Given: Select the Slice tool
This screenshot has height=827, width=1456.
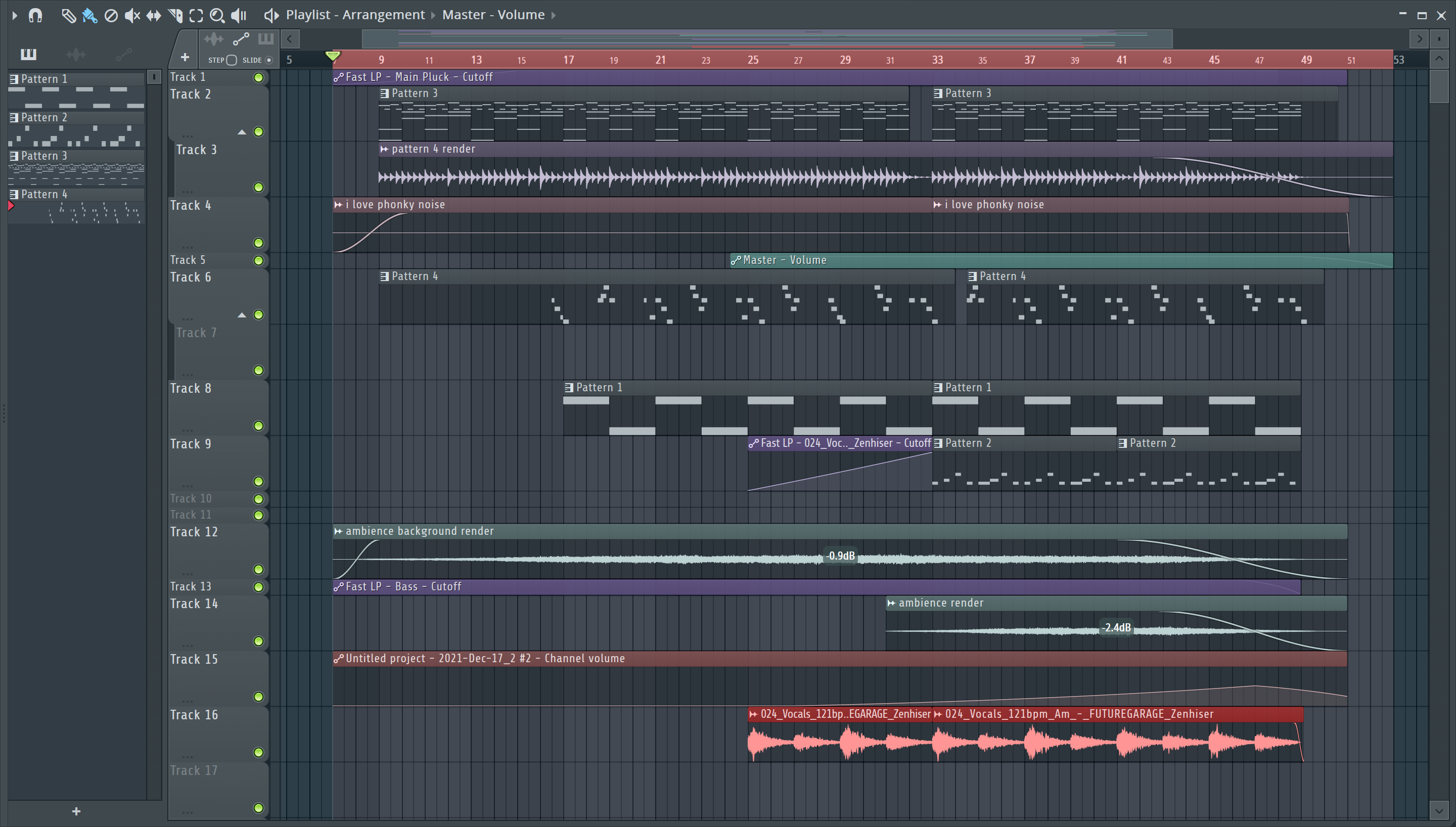Looking at the screenshot, I should click(175, 15).
